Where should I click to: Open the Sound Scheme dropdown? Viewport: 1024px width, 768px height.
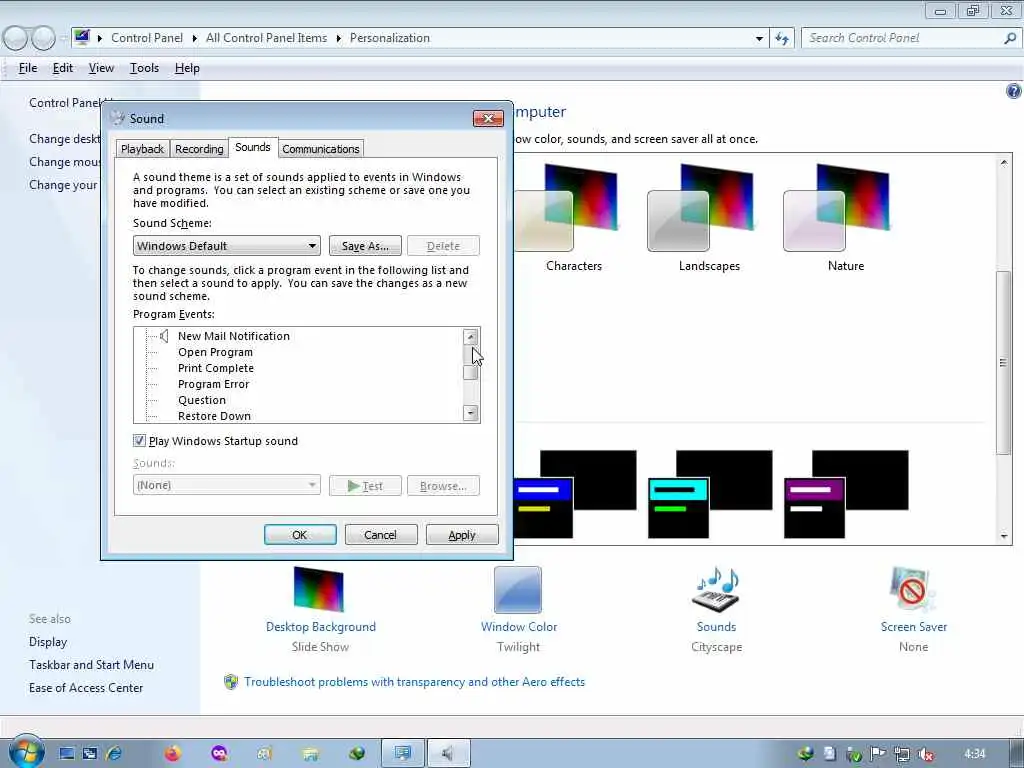[227, 246]
